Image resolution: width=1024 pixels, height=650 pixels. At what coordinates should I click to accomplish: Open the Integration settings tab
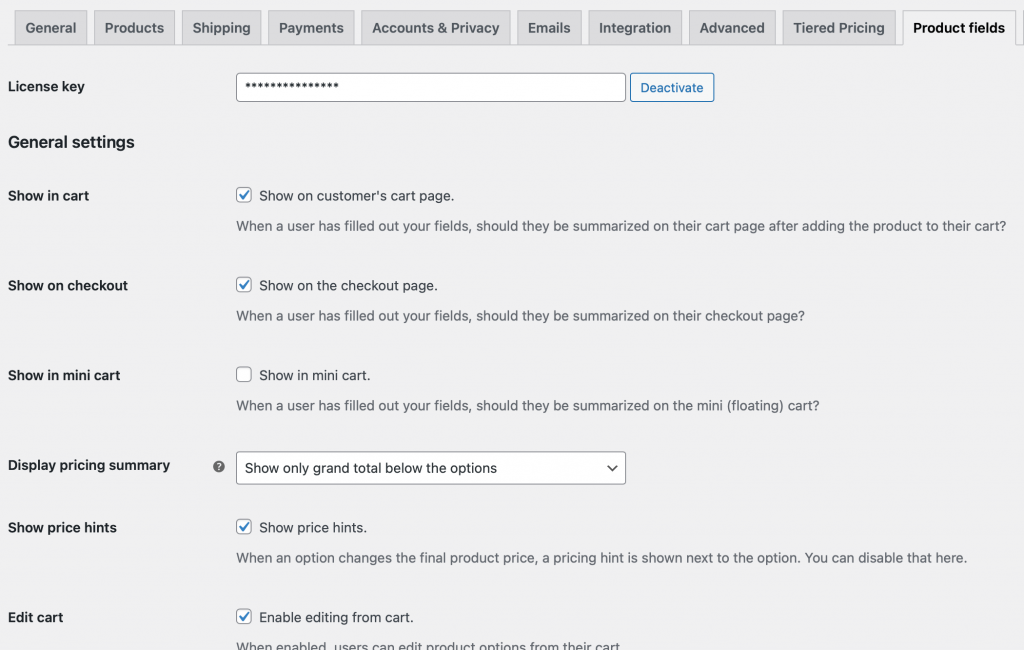(634, 27)
